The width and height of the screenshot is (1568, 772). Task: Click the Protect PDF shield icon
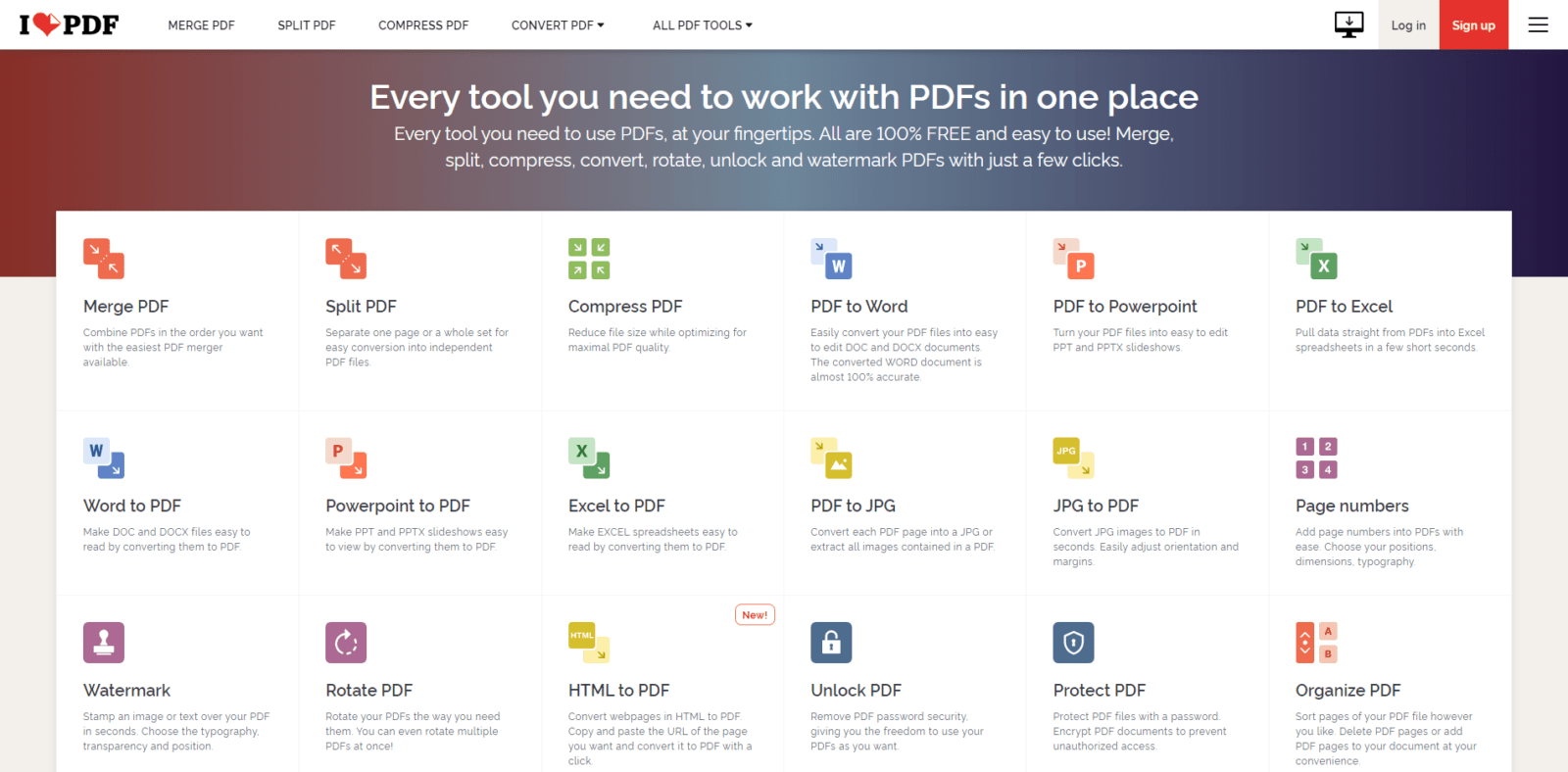tap(1074, 643)
